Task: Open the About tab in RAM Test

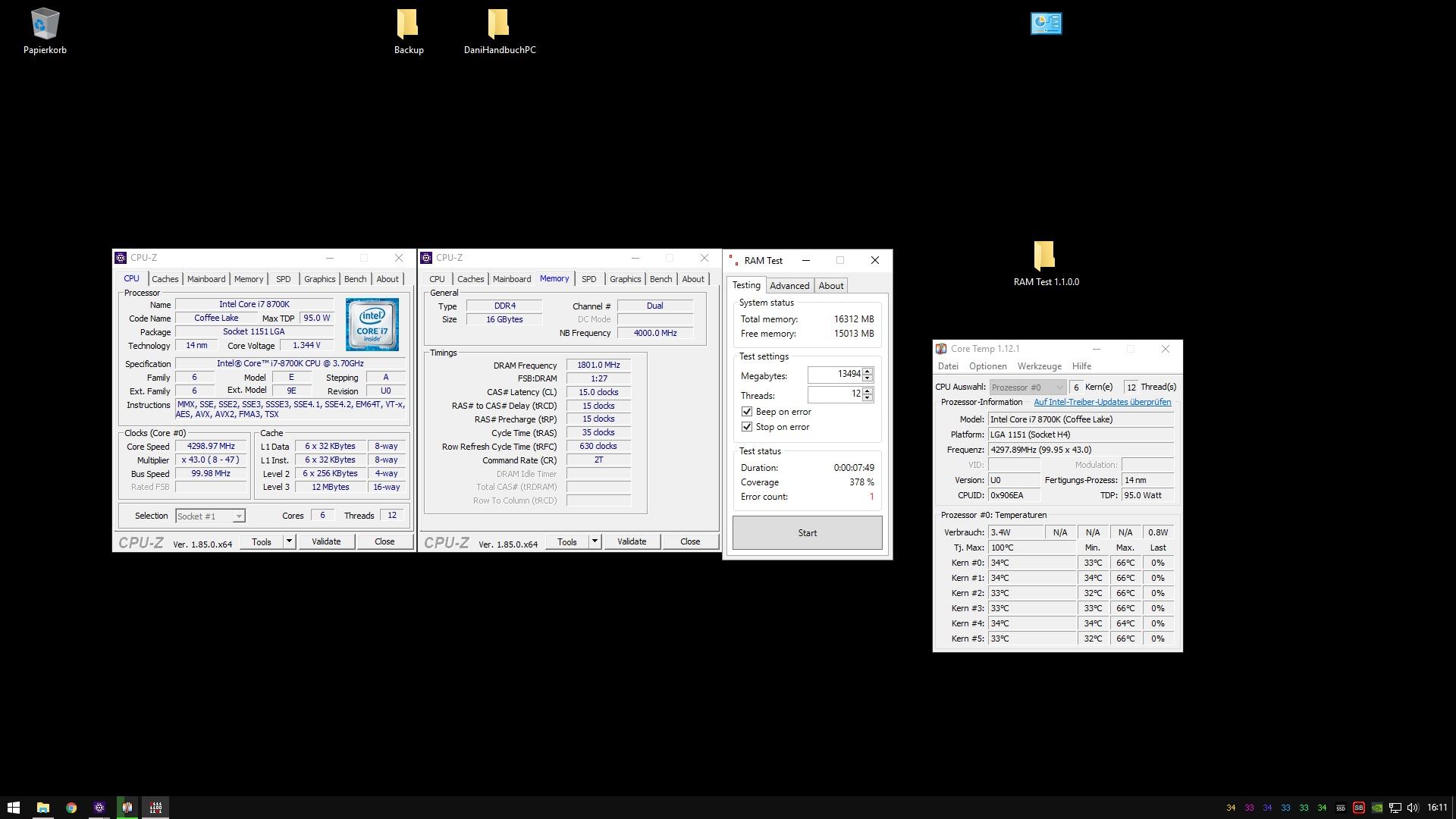Action: 831,286
